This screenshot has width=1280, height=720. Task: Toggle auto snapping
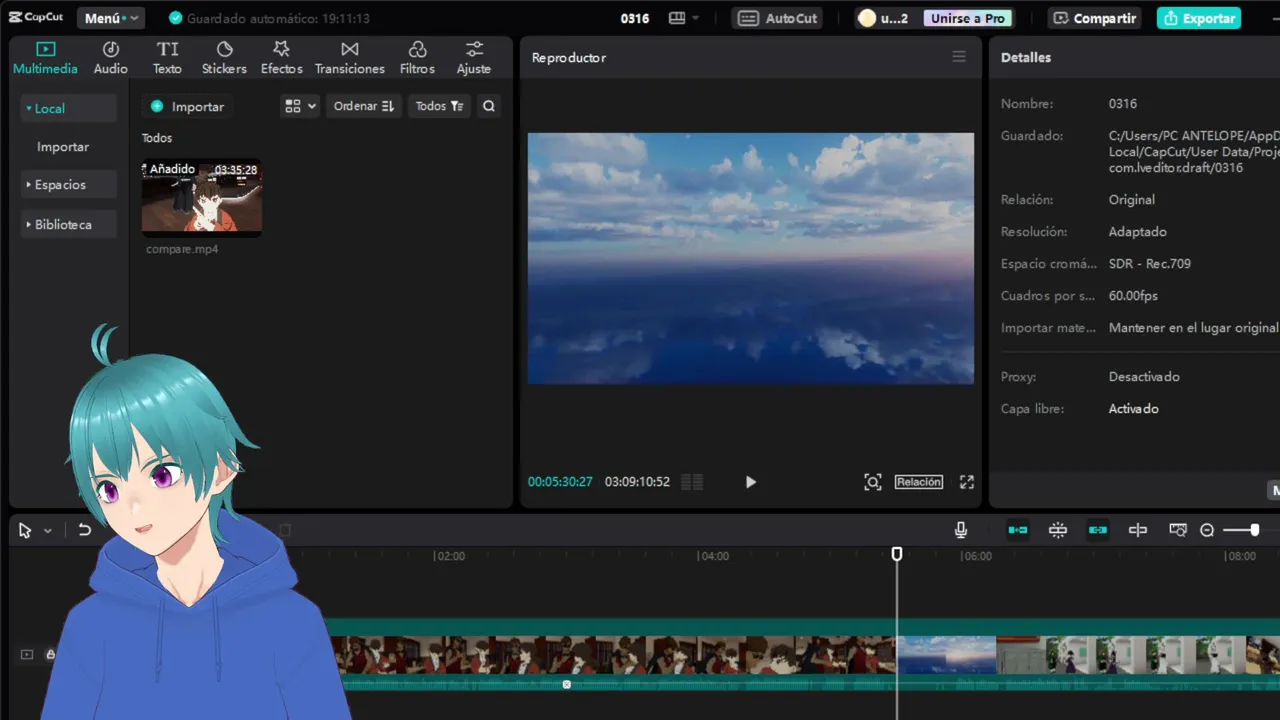[1058, 530]
